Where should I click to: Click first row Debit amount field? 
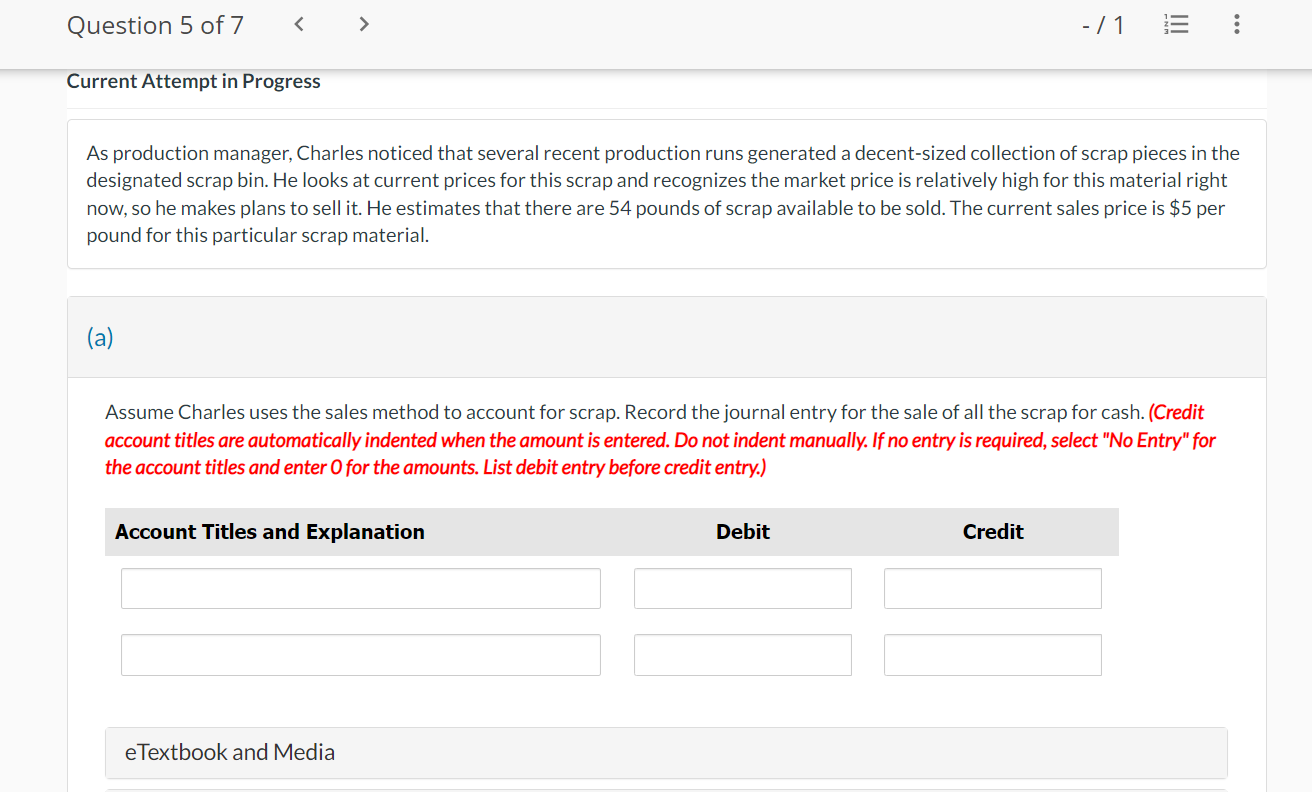pos(743,588)
